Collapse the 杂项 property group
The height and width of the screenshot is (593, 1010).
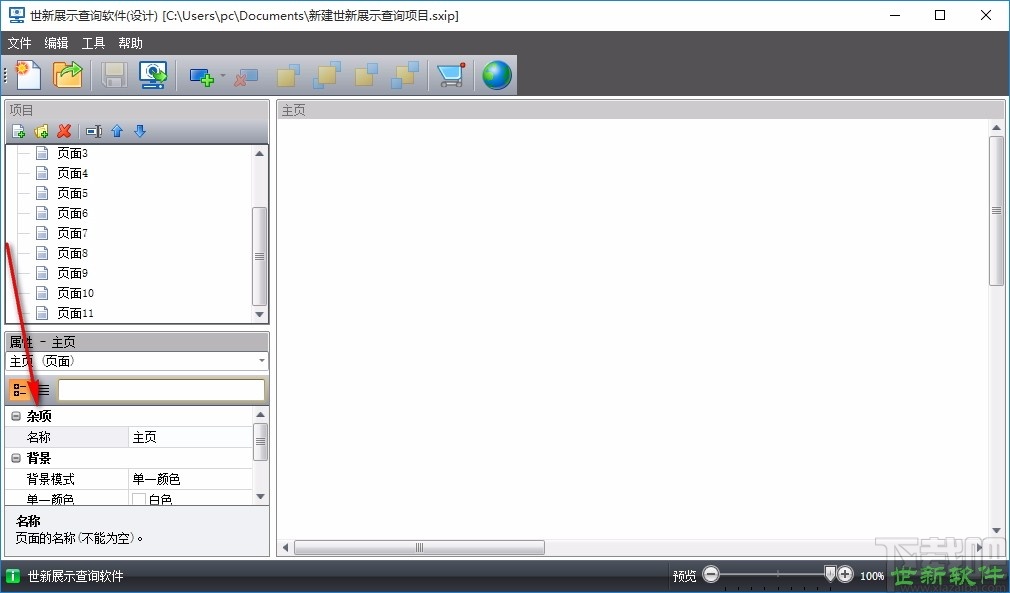point(16,417)
